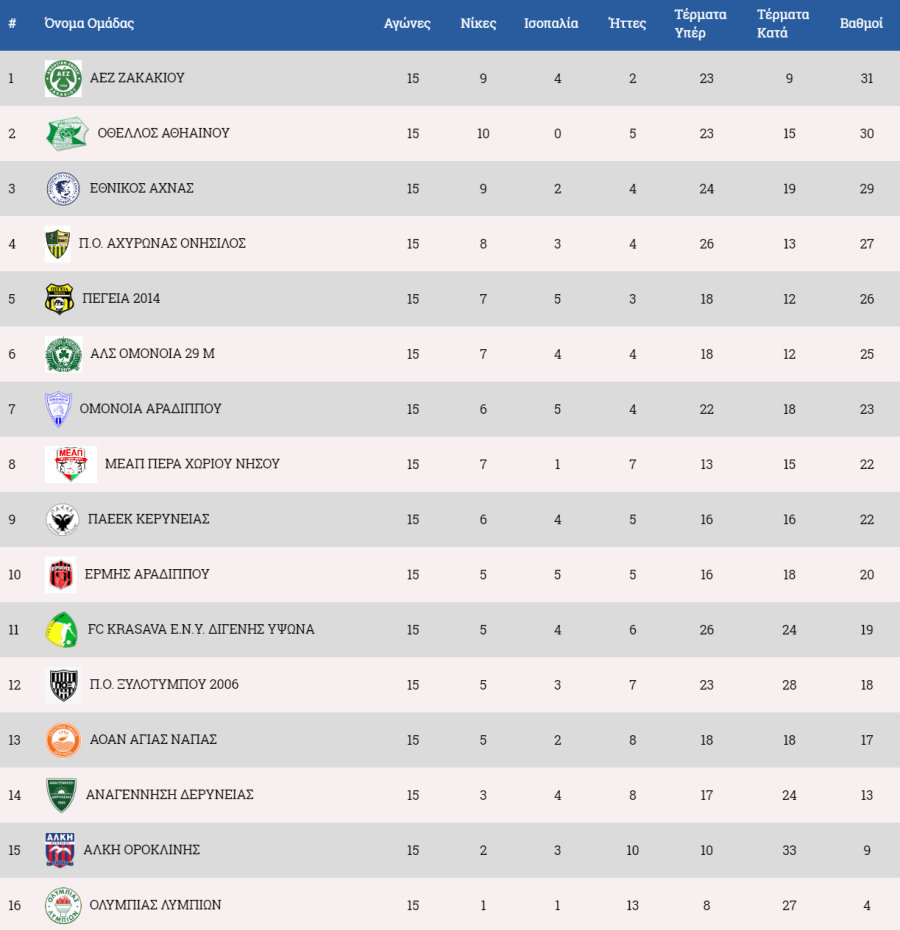Click the ΑΛΚΗ ΟΡΟΚΛΙΝΗΣ blue-red crest

pos(60,850)
